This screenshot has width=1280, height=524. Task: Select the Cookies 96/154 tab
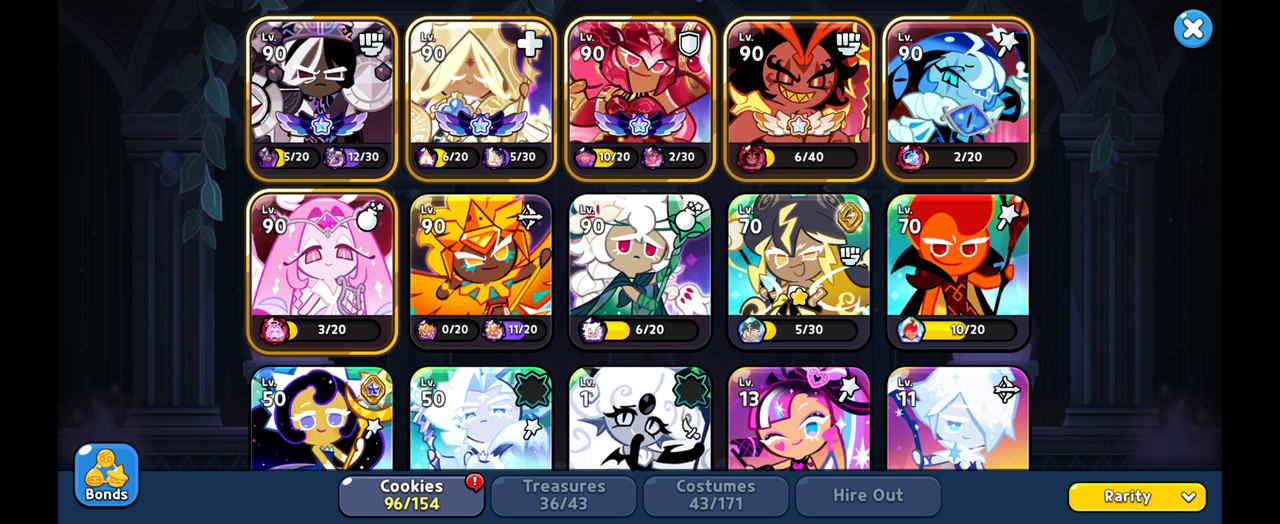[412, 495]
